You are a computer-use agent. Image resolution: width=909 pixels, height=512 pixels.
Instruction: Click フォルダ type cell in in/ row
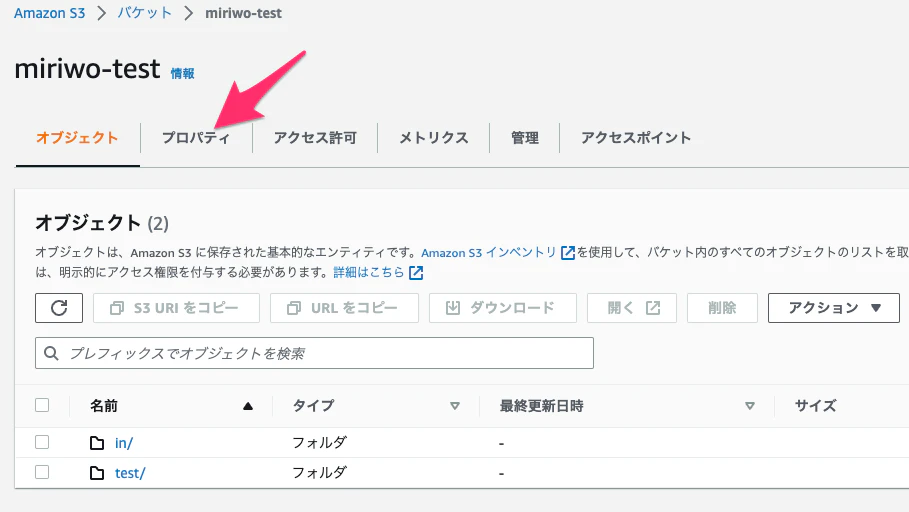(319, 443)
